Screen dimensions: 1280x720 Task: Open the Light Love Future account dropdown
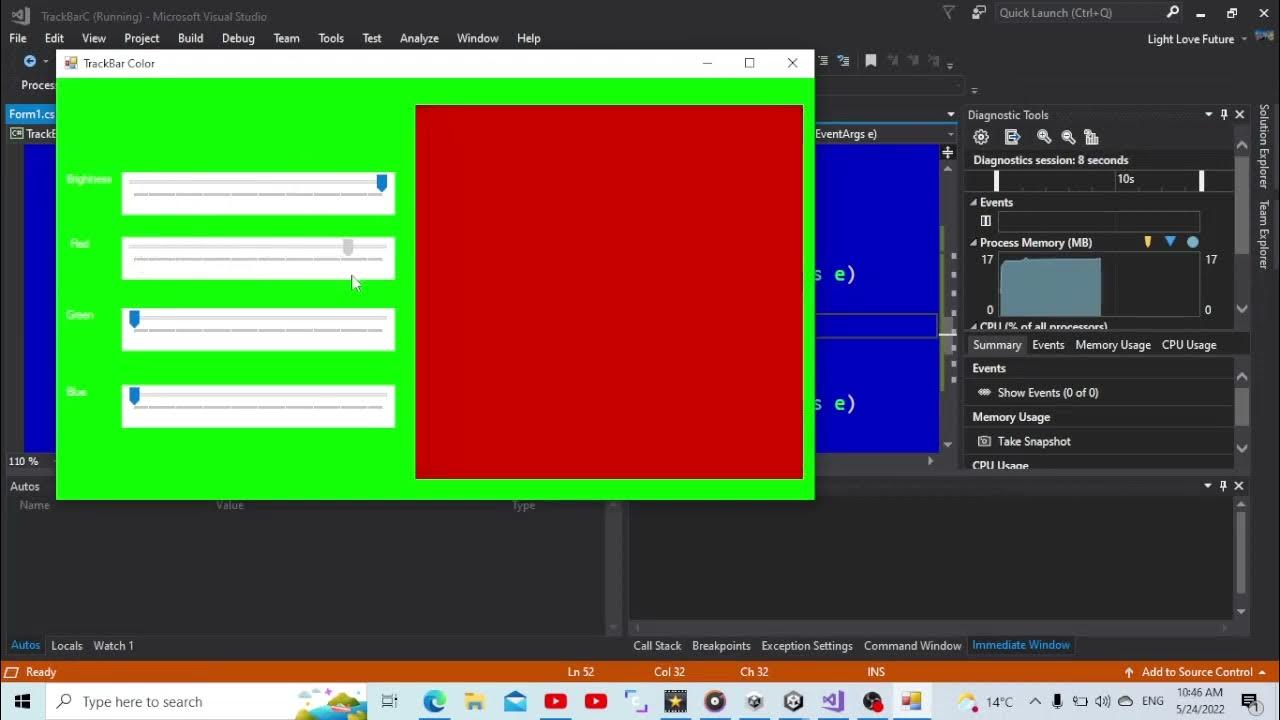tap(1197, 39)
